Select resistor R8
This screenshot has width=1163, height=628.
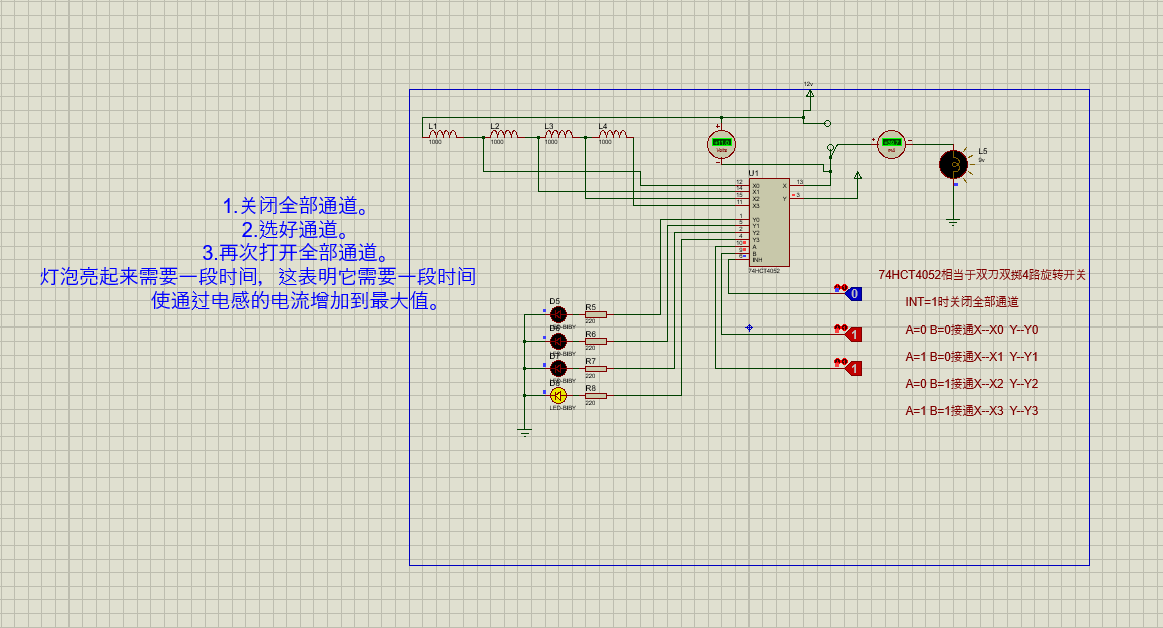(x=596, y=395)
